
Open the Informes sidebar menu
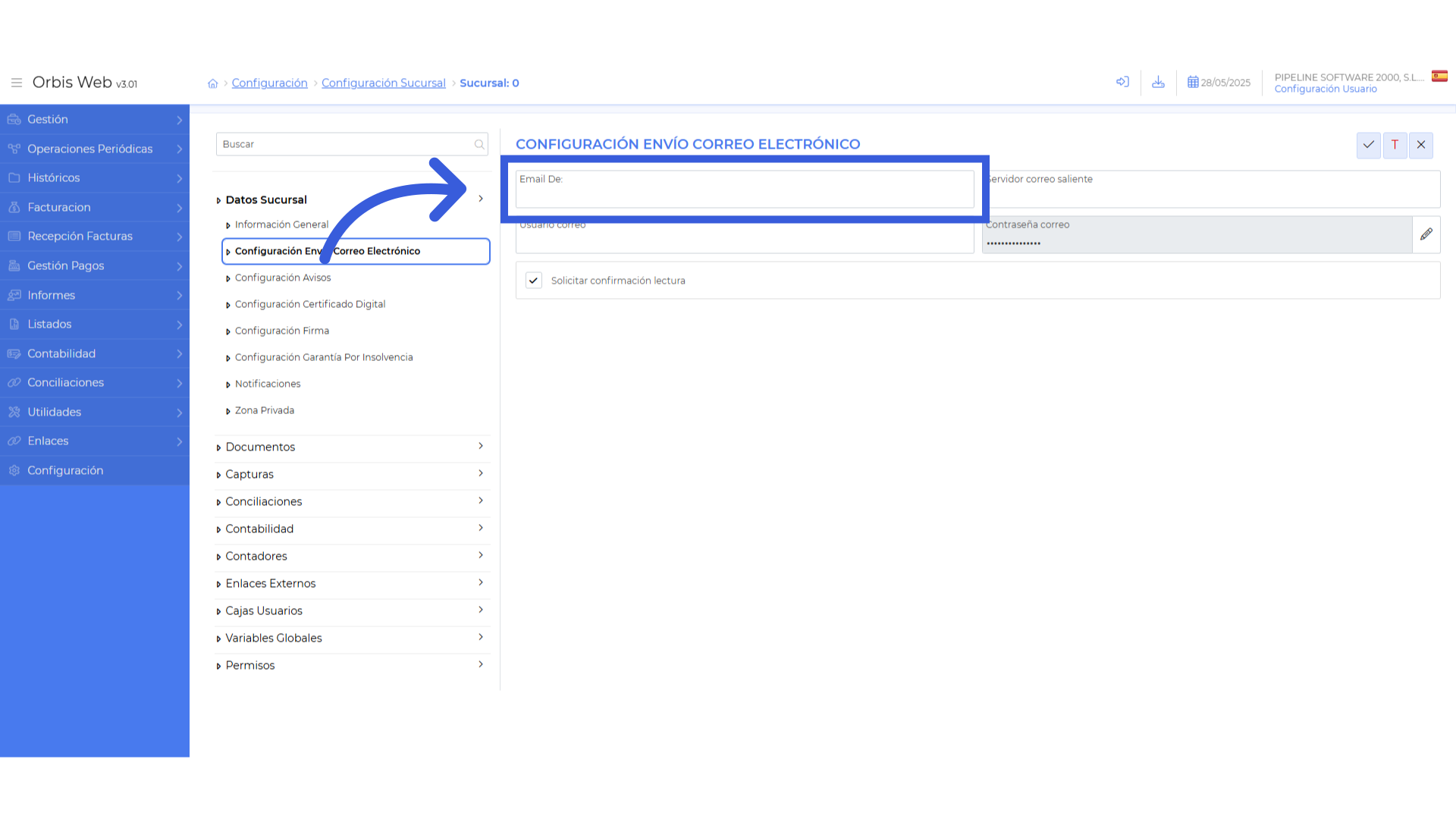pyautogui.click(x=95, y=295)
